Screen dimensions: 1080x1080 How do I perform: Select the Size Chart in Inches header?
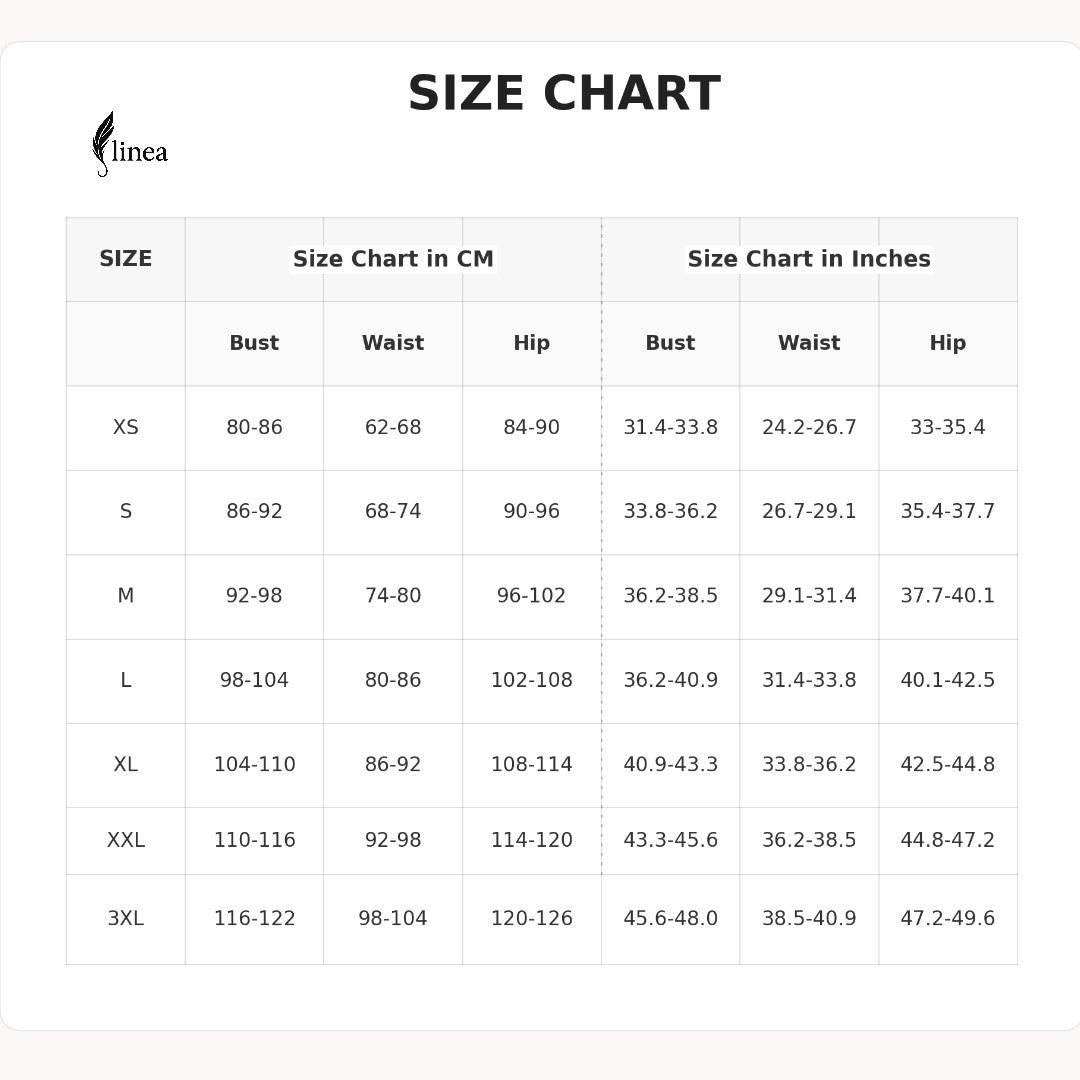pyautogui.click(x=809, y=259)
